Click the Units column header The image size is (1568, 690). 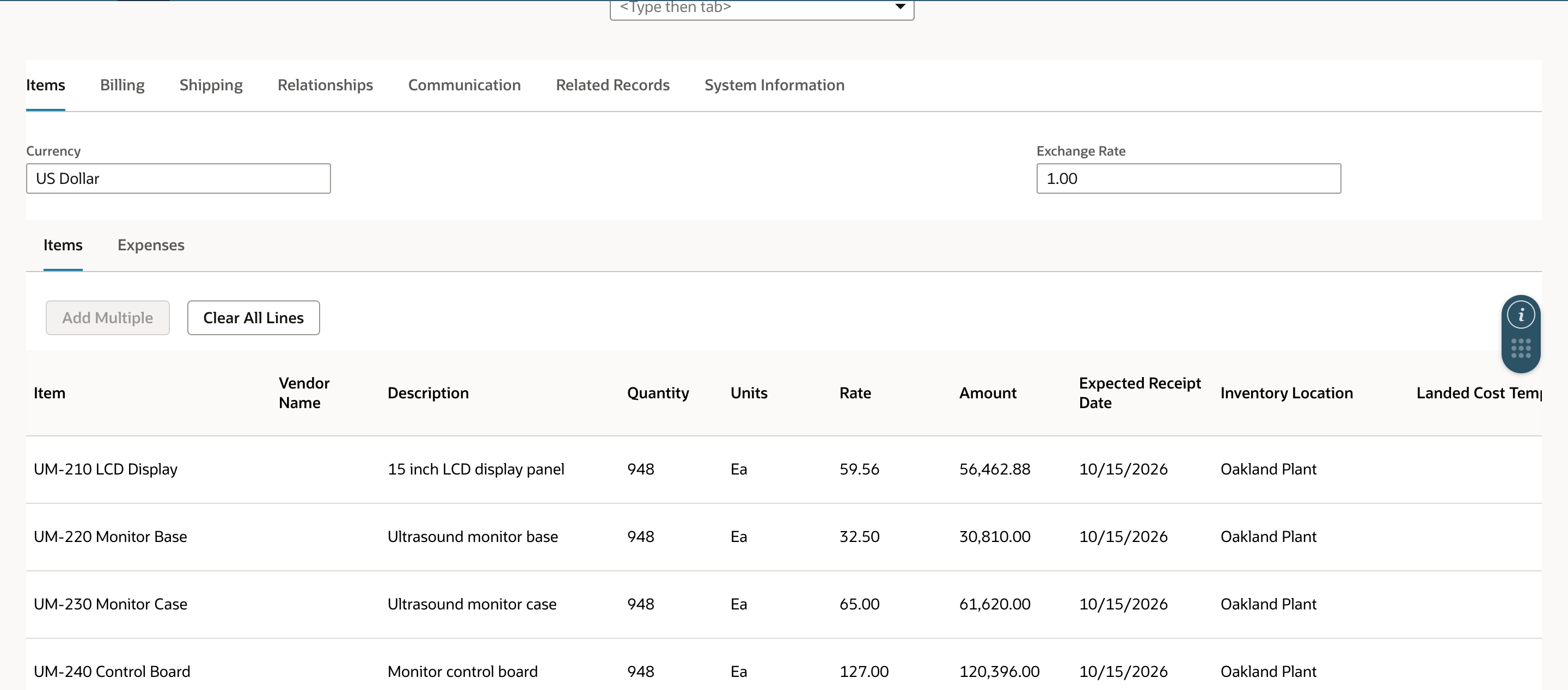pyautogui.click(x=749, y=393)
